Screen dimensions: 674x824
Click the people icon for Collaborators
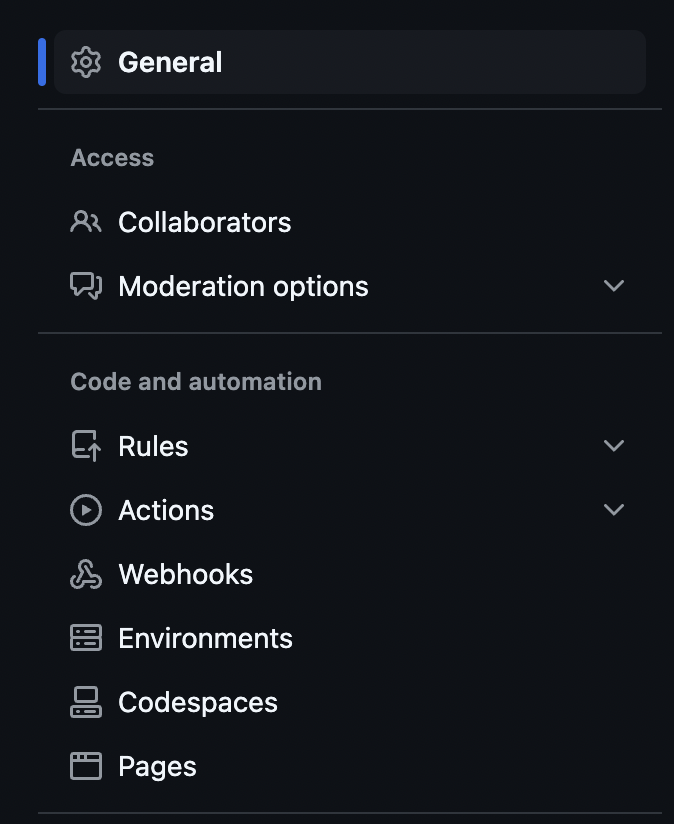coord(86,222)
